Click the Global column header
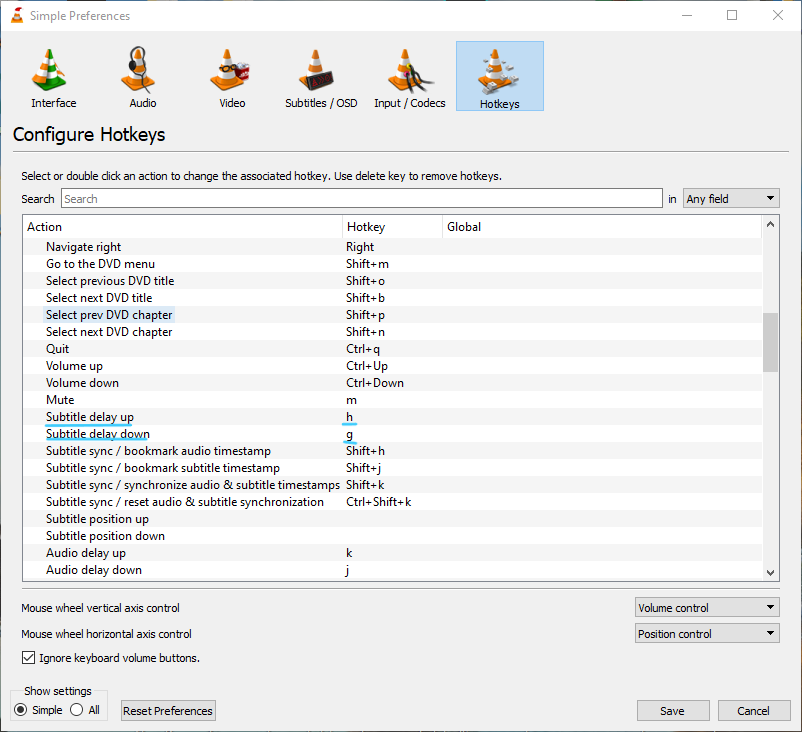 (x=602, y=227)
